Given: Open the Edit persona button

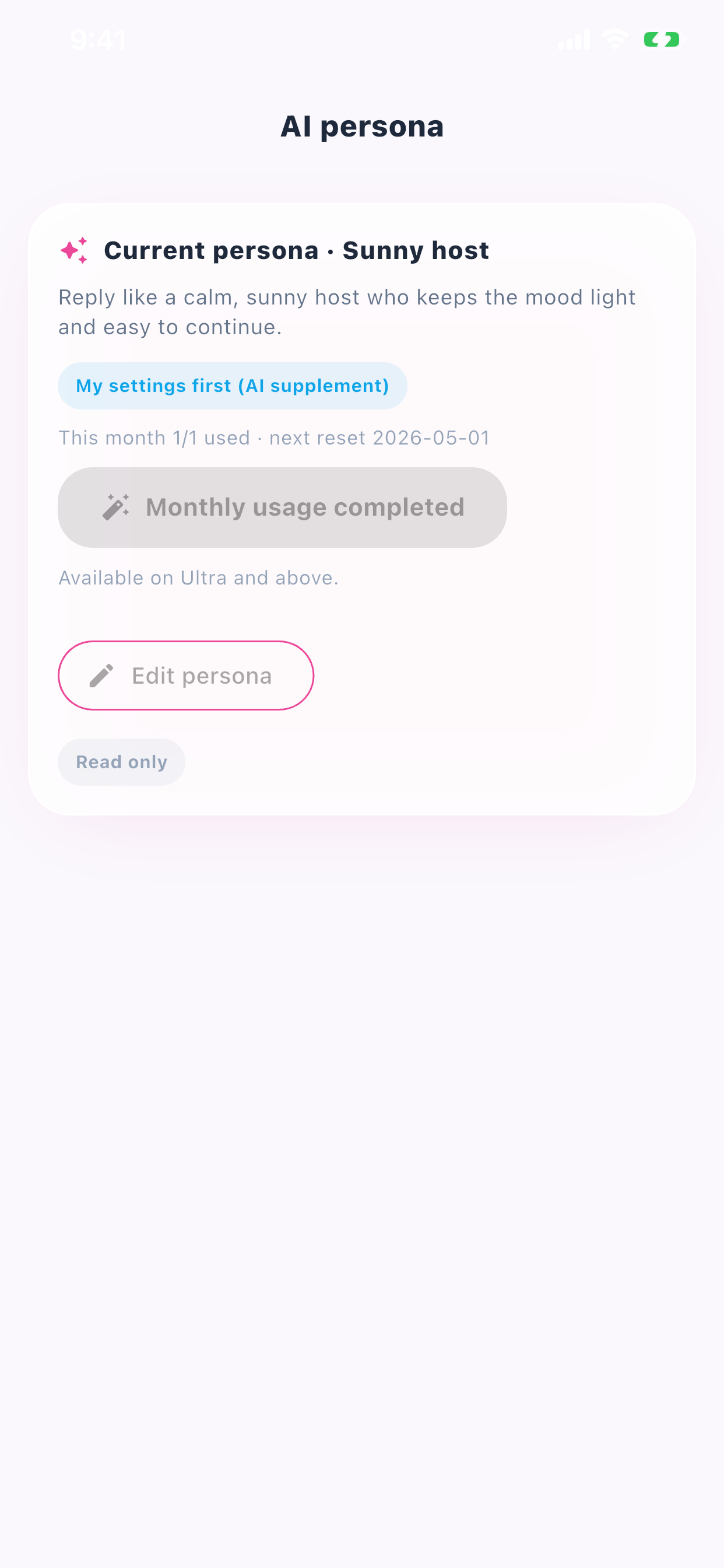Looking at the screenshot, I should point(186,675).
